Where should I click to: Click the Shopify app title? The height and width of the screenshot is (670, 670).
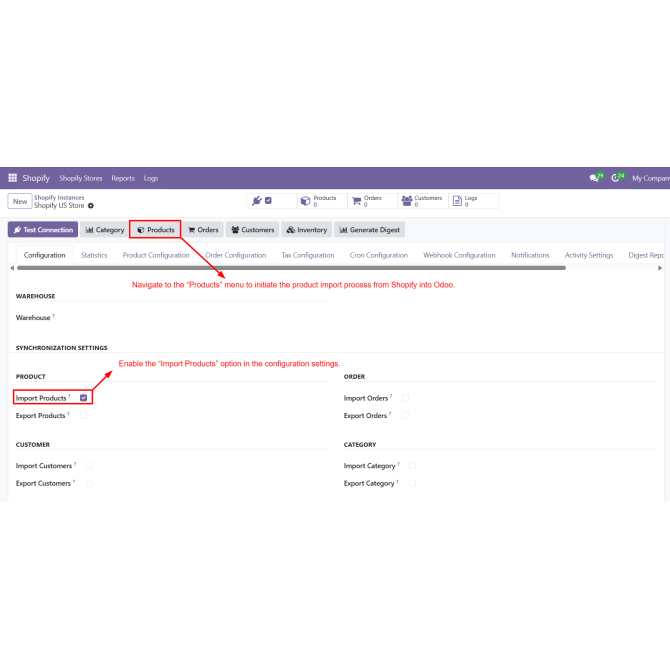pos(36,178)
